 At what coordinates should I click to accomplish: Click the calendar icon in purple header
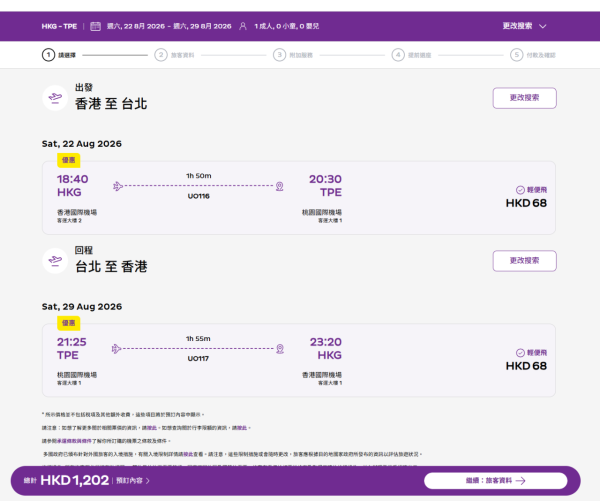(95, 26)
